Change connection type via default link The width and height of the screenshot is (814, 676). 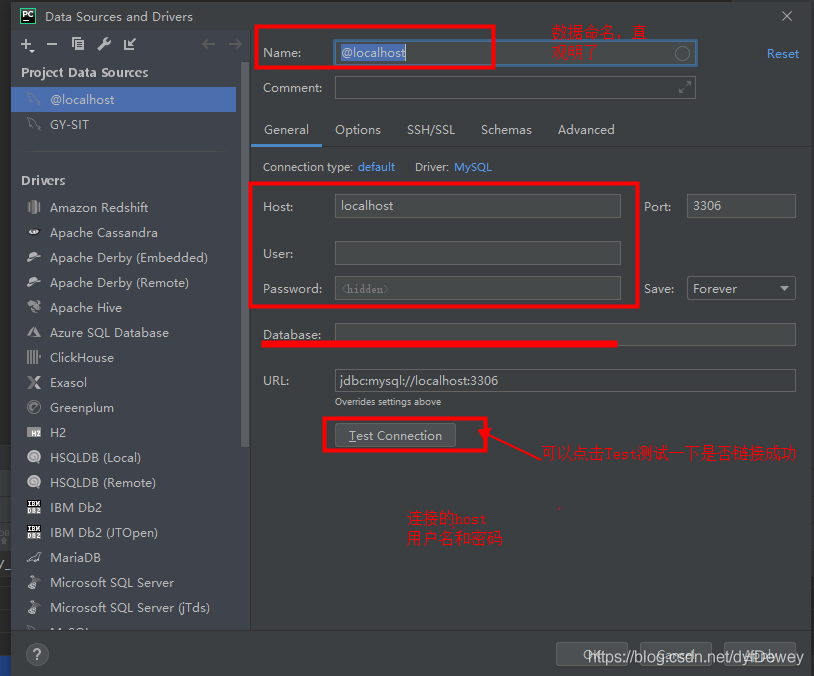pos(376,167)
